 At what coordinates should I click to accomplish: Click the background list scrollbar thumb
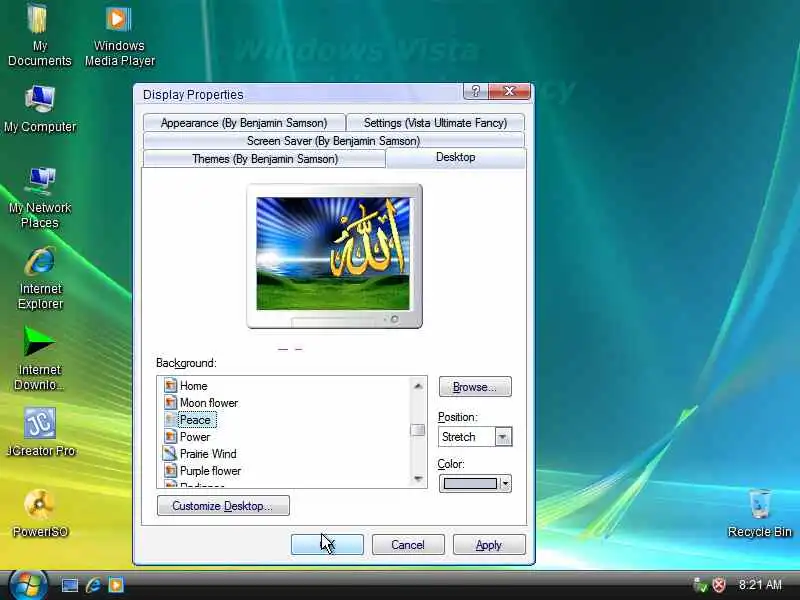pos(417,430)
